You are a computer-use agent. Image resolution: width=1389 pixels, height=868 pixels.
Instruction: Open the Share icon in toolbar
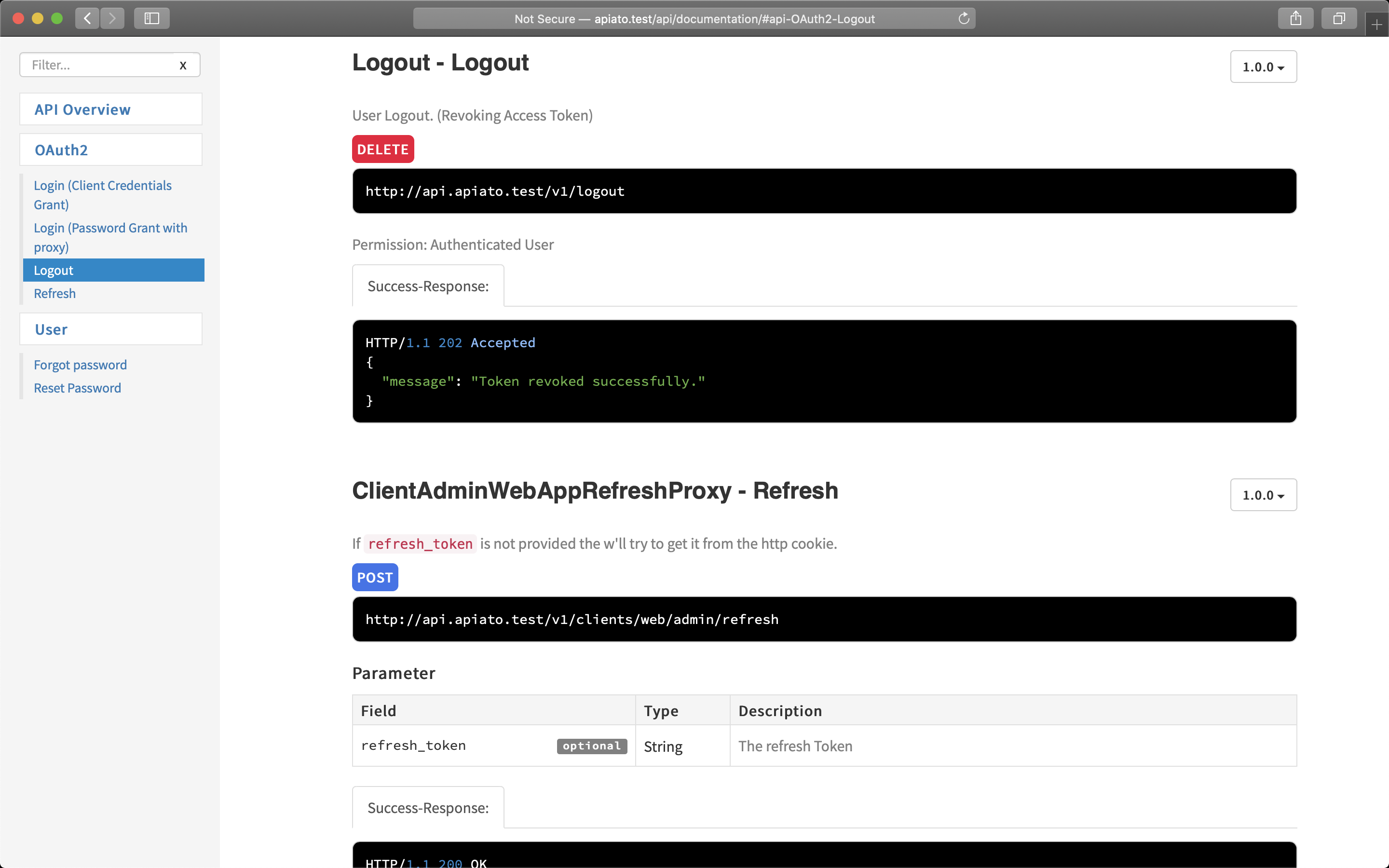pos(1295,18)
